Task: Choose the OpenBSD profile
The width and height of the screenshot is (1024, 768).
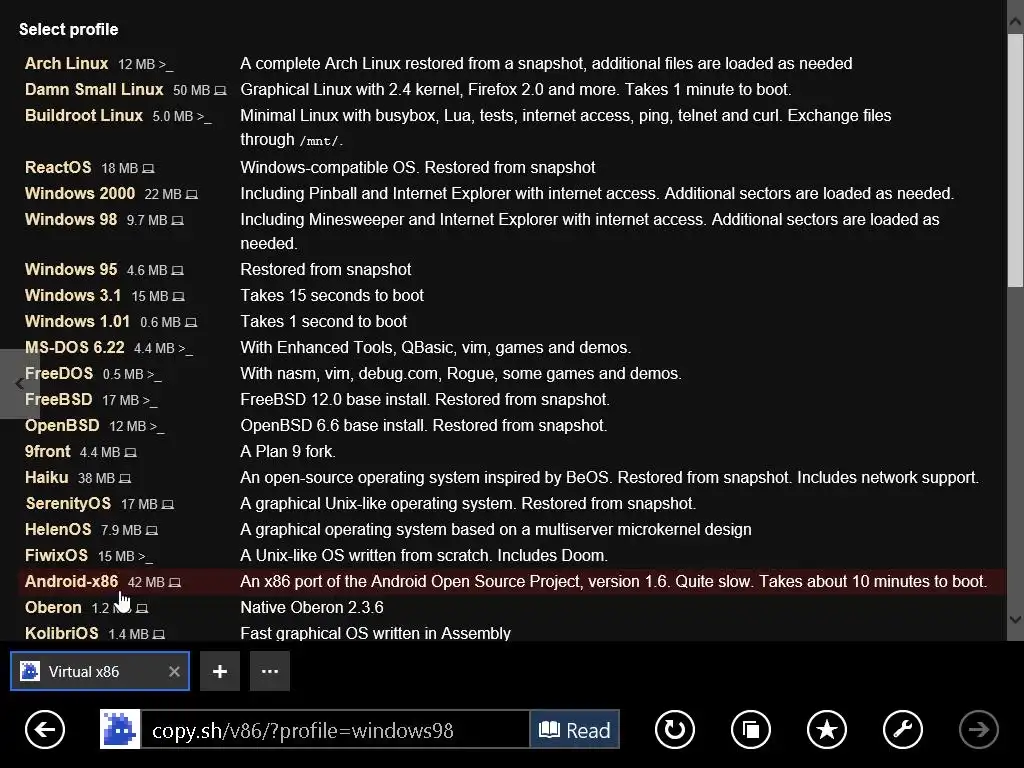Action: 62,426
